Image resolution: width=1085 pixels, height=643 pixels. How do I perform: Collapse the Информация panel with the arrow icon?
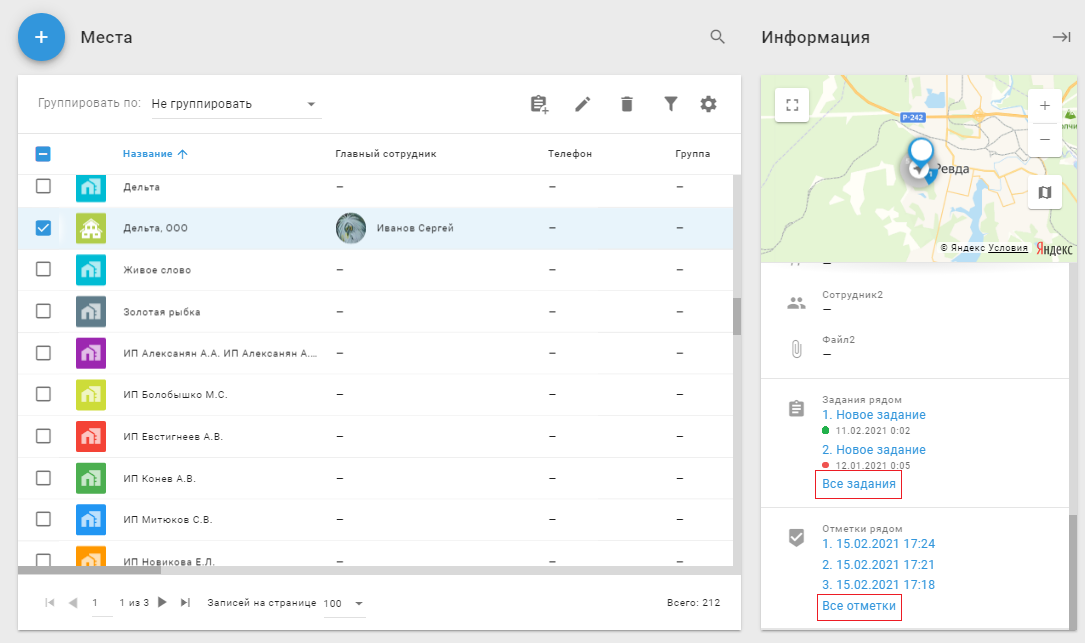click(x=1061, y=37)
